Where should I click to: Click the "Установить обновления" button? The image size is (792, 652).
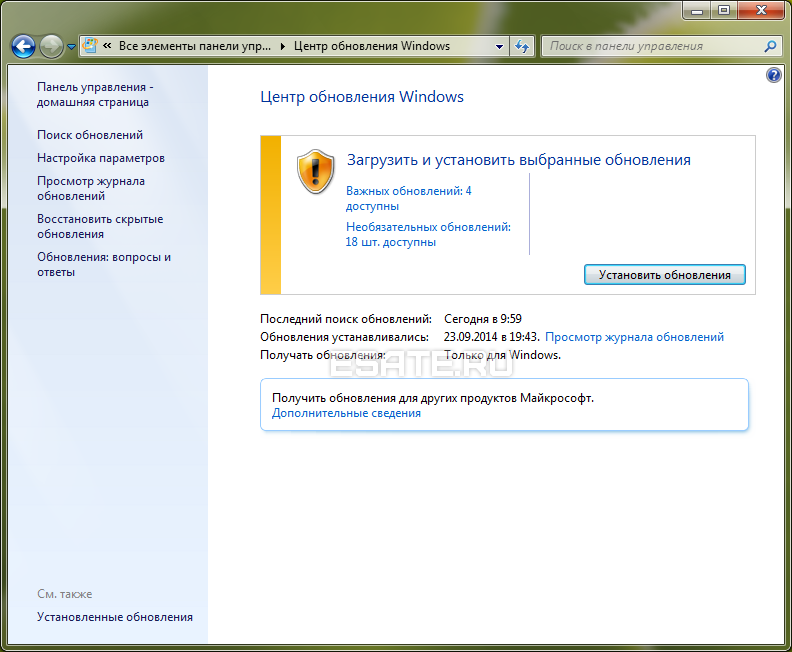[665, 275]
